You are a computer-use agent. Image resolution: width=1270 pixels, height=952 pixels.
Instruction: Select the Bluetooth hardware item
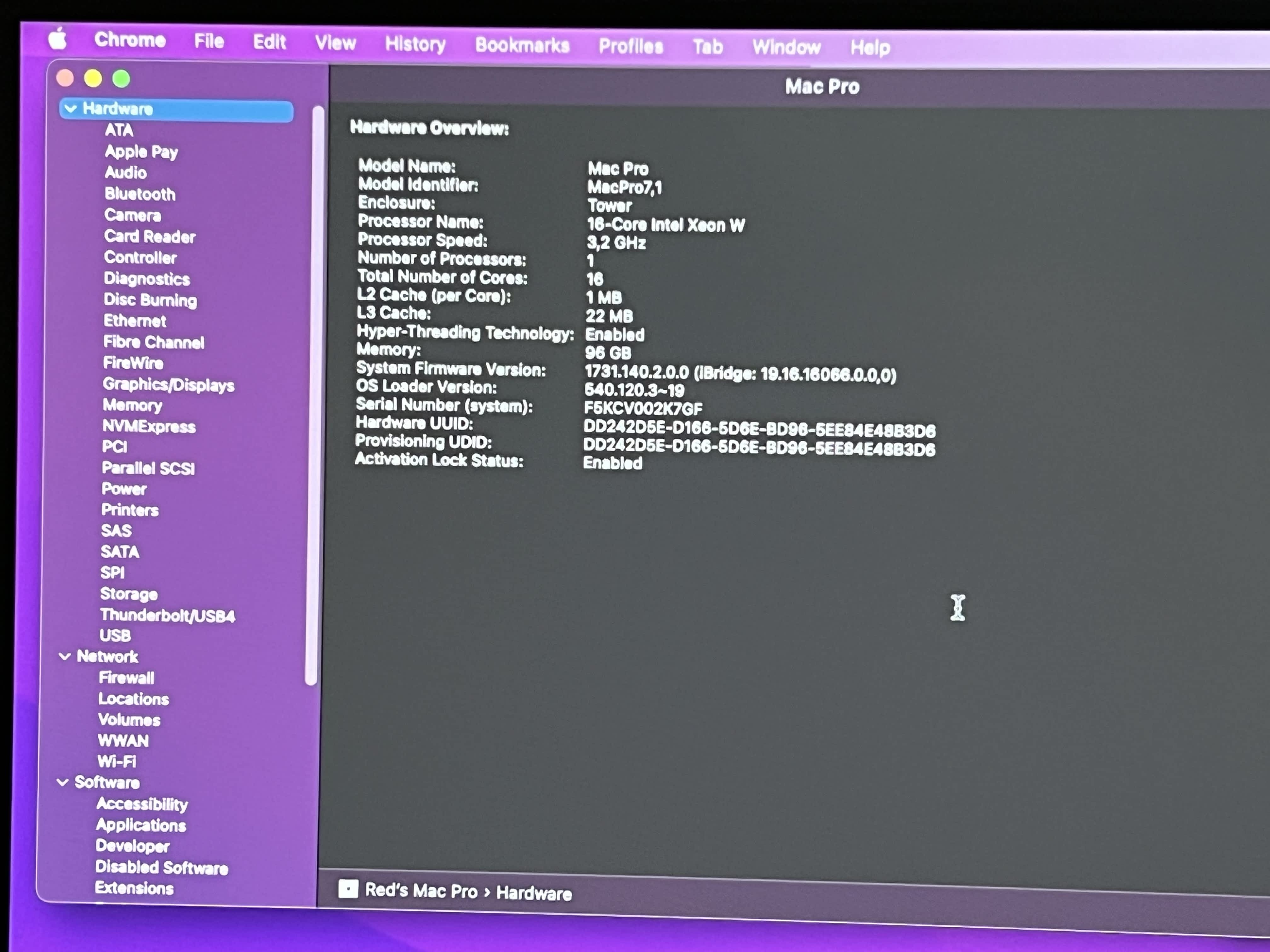click(140, 194)
